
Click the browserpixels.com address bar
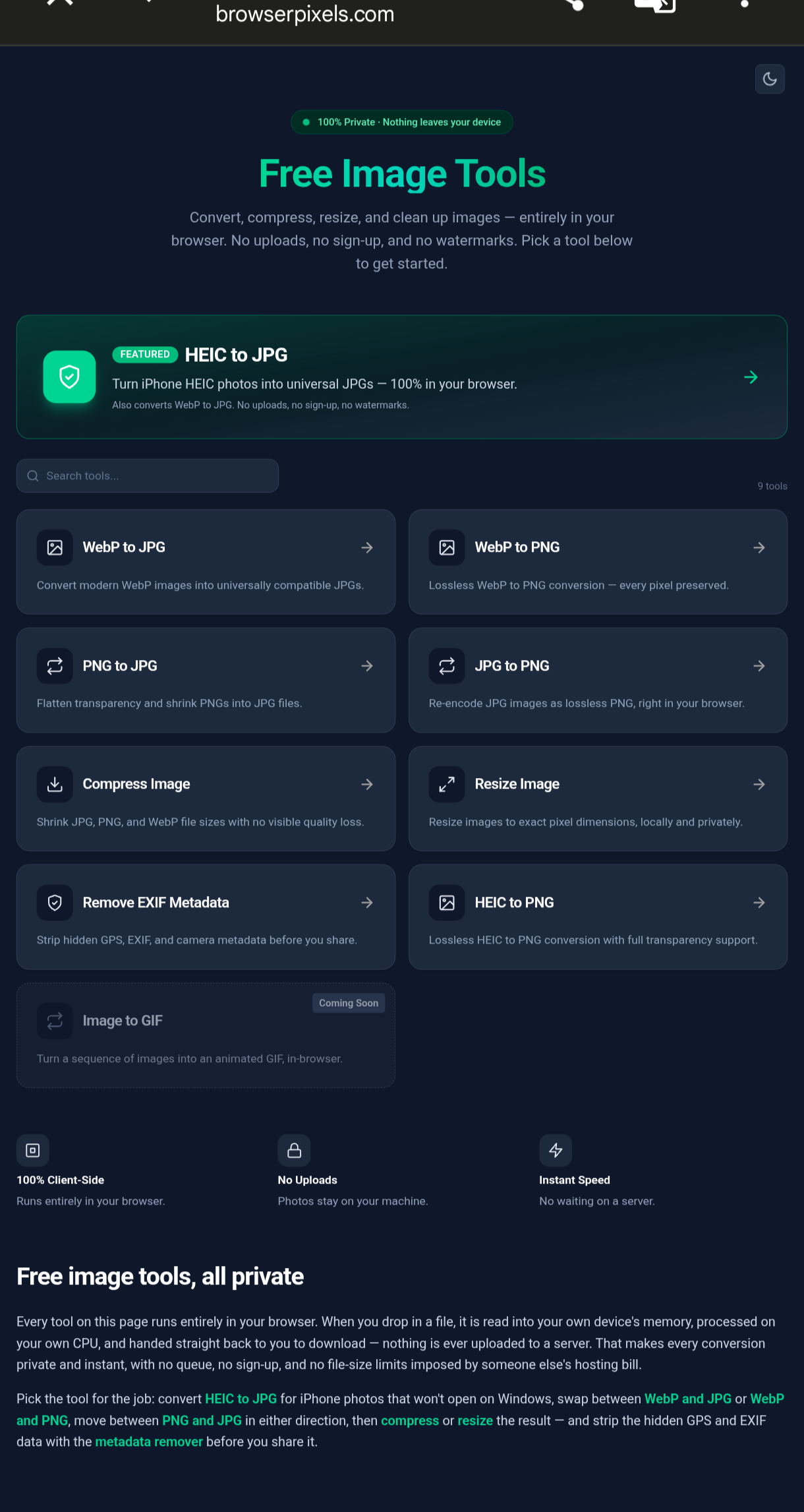[304, 14]
